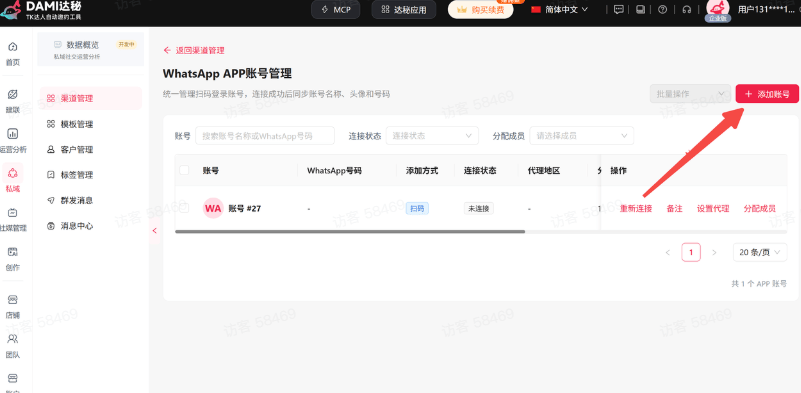Open 标签管理 in the side menu
This screenshot has width=801, height=393.
click(x=90, y=175)
